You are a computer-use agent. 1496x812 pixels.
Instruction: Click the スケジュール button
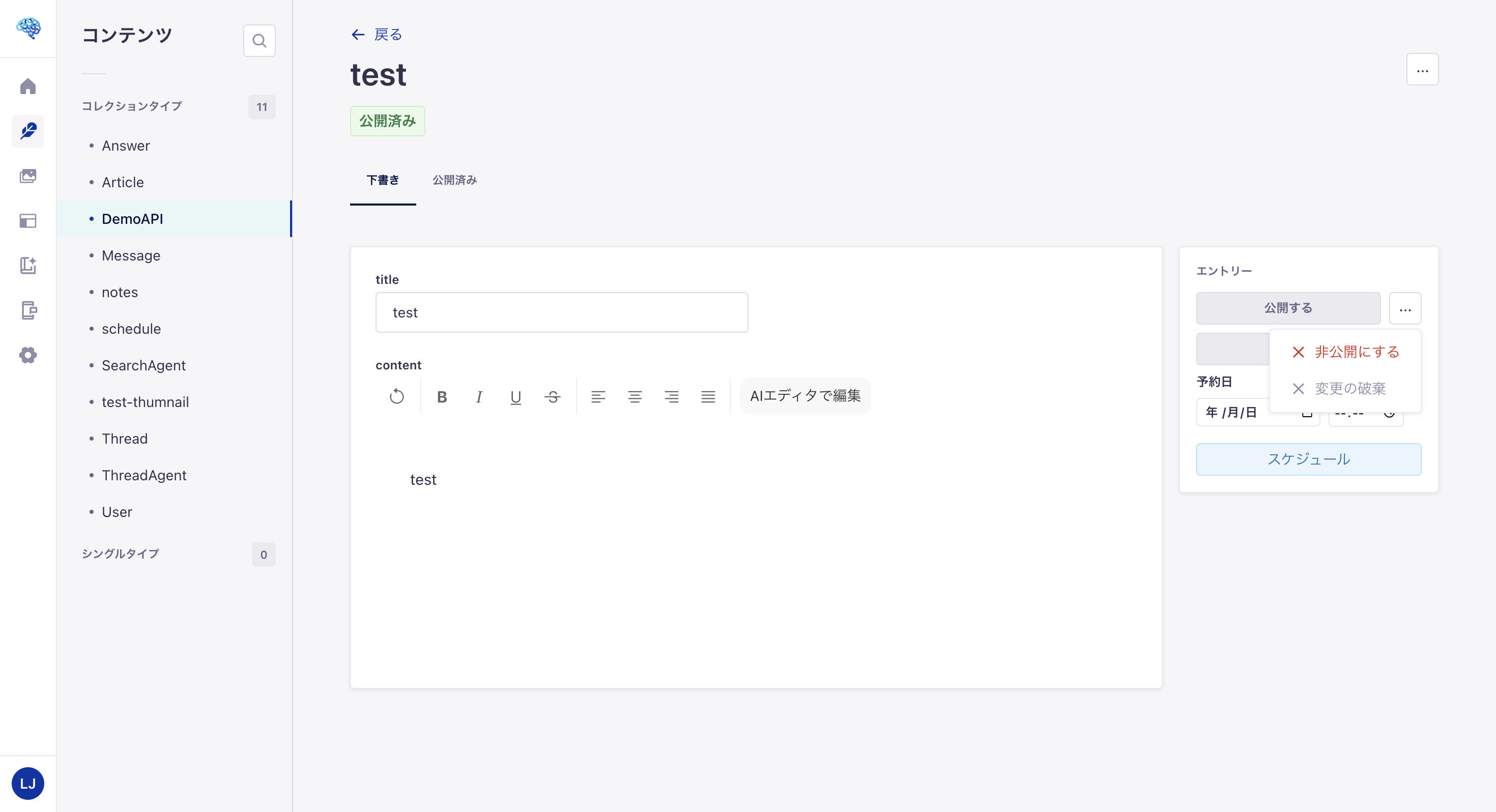[x=1308, y=459]
